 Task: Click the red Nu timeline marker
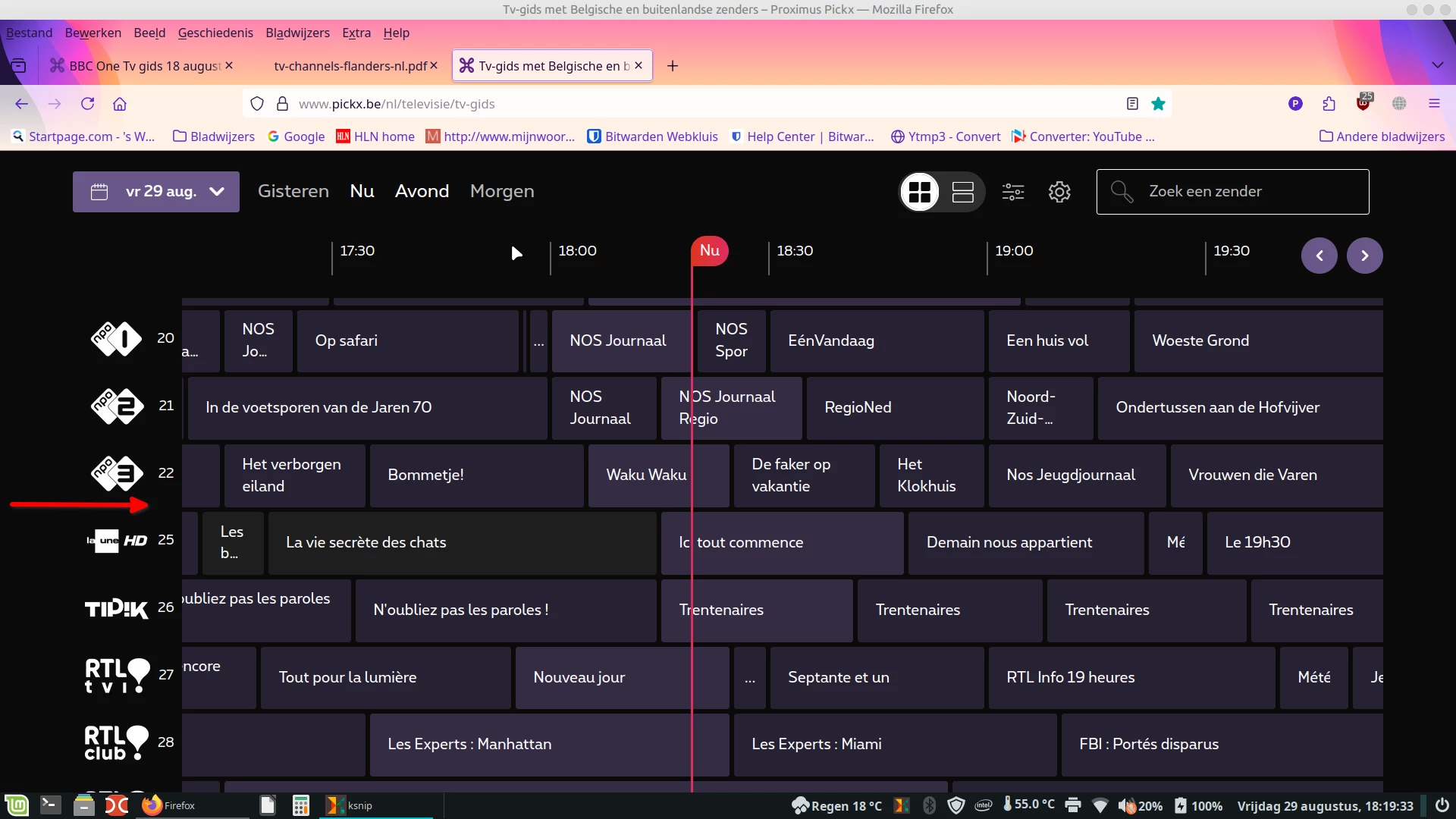point(709,250)
